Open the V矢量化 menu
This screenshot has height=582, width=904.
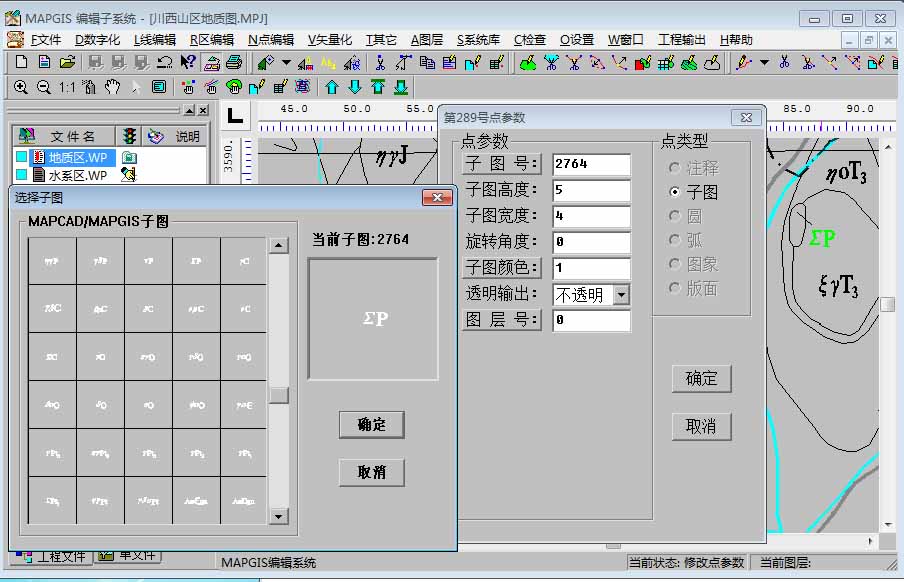pyautogui.click(x=329, y=40)
